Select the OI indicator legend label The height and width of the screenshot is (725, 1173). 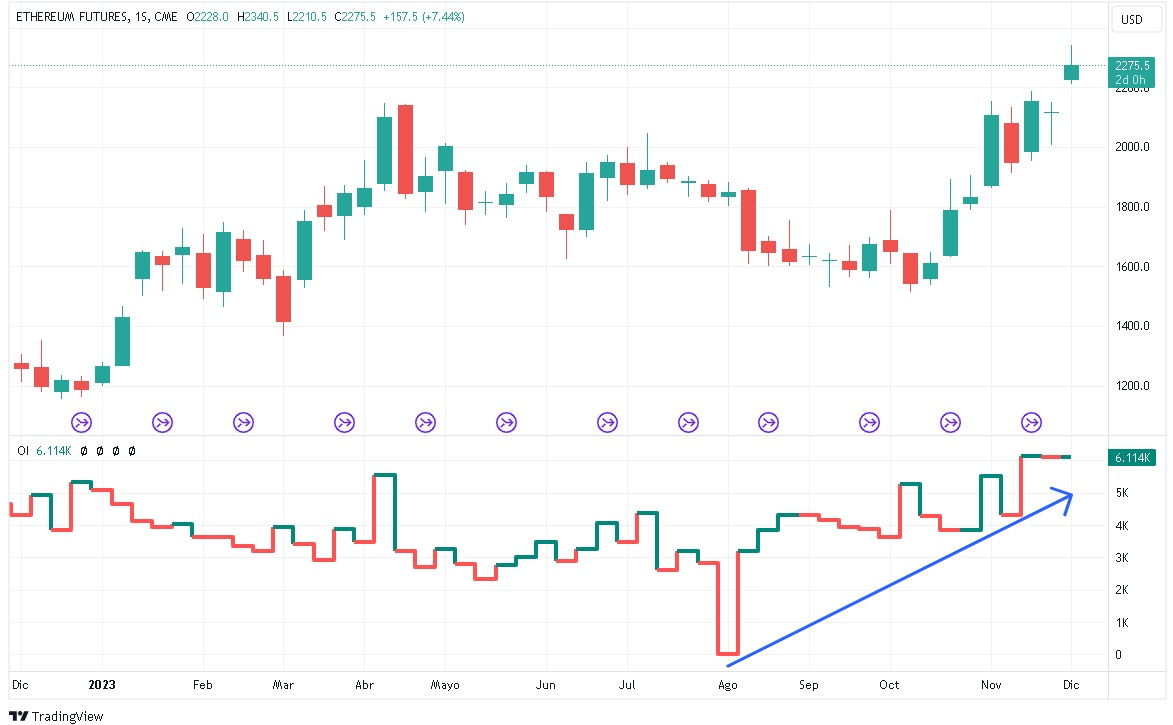coord(22,451)
